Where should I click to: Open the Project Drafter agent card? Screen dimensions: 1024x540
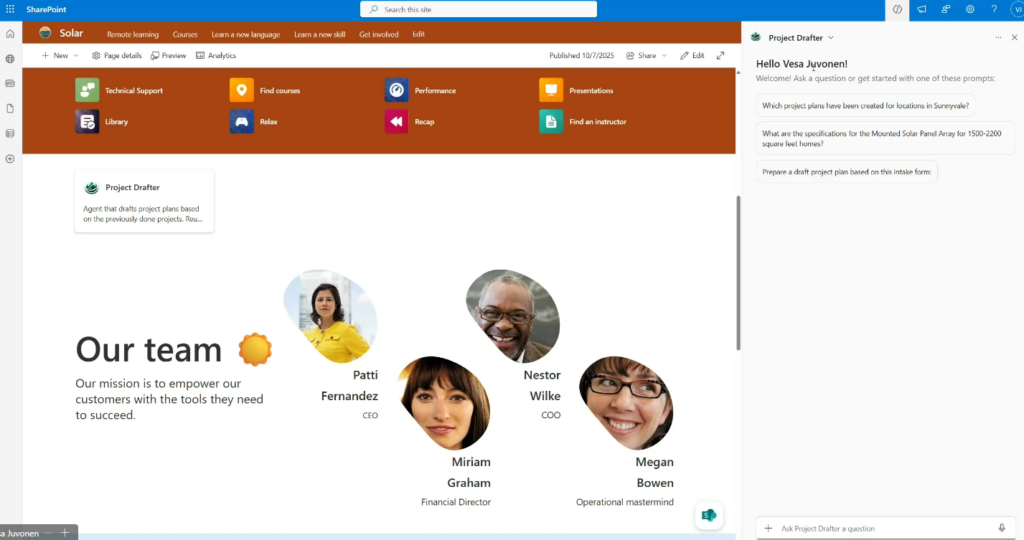[x=144, y=201]
